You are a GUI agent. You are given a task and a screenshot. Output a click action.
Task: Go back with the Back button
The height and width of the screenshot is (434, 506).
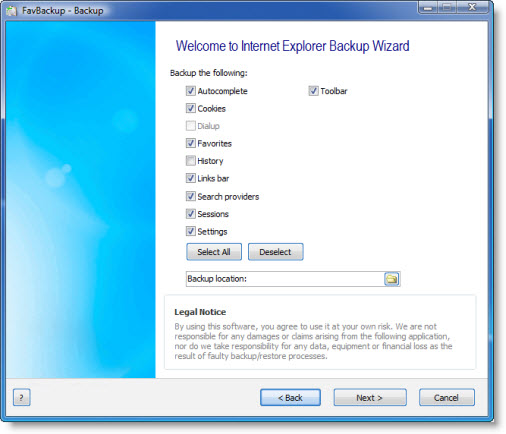[290, 397]
